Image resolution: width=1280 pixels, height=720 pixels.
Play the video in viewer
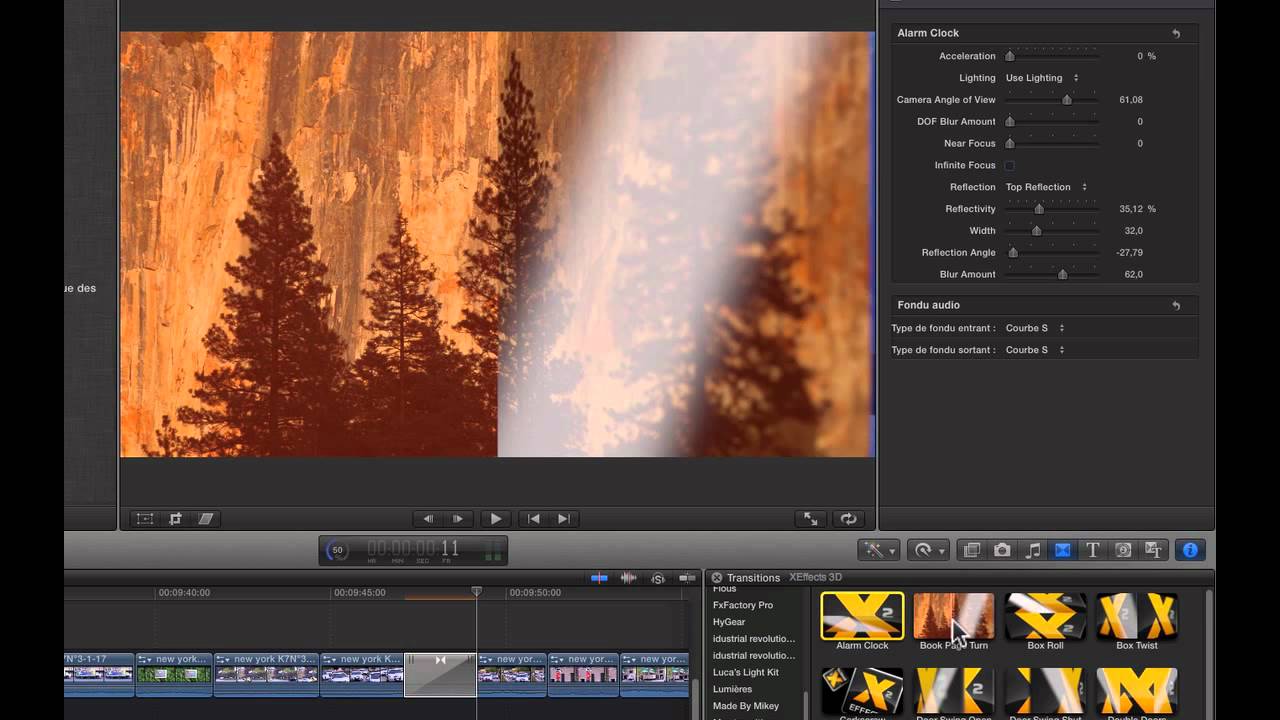pyautogui.click(x=496, y=519)
